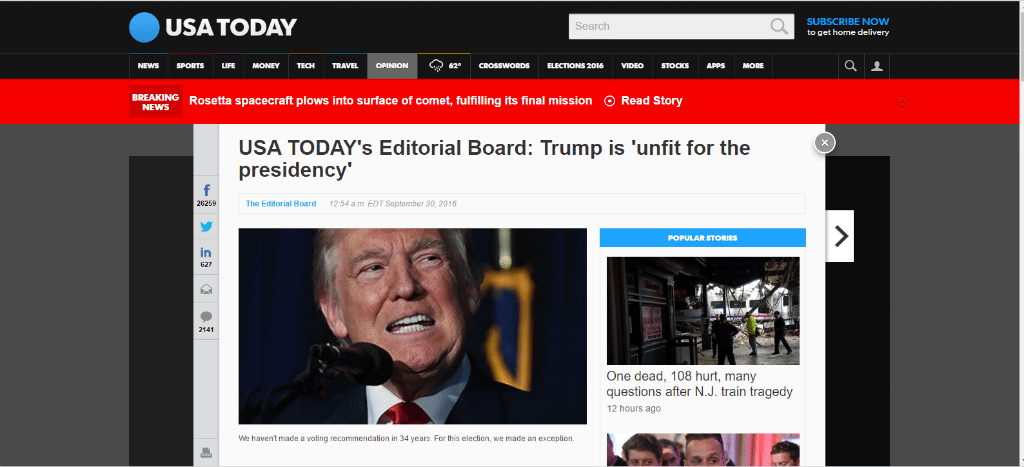Click The Editorial Board author link

281,204
